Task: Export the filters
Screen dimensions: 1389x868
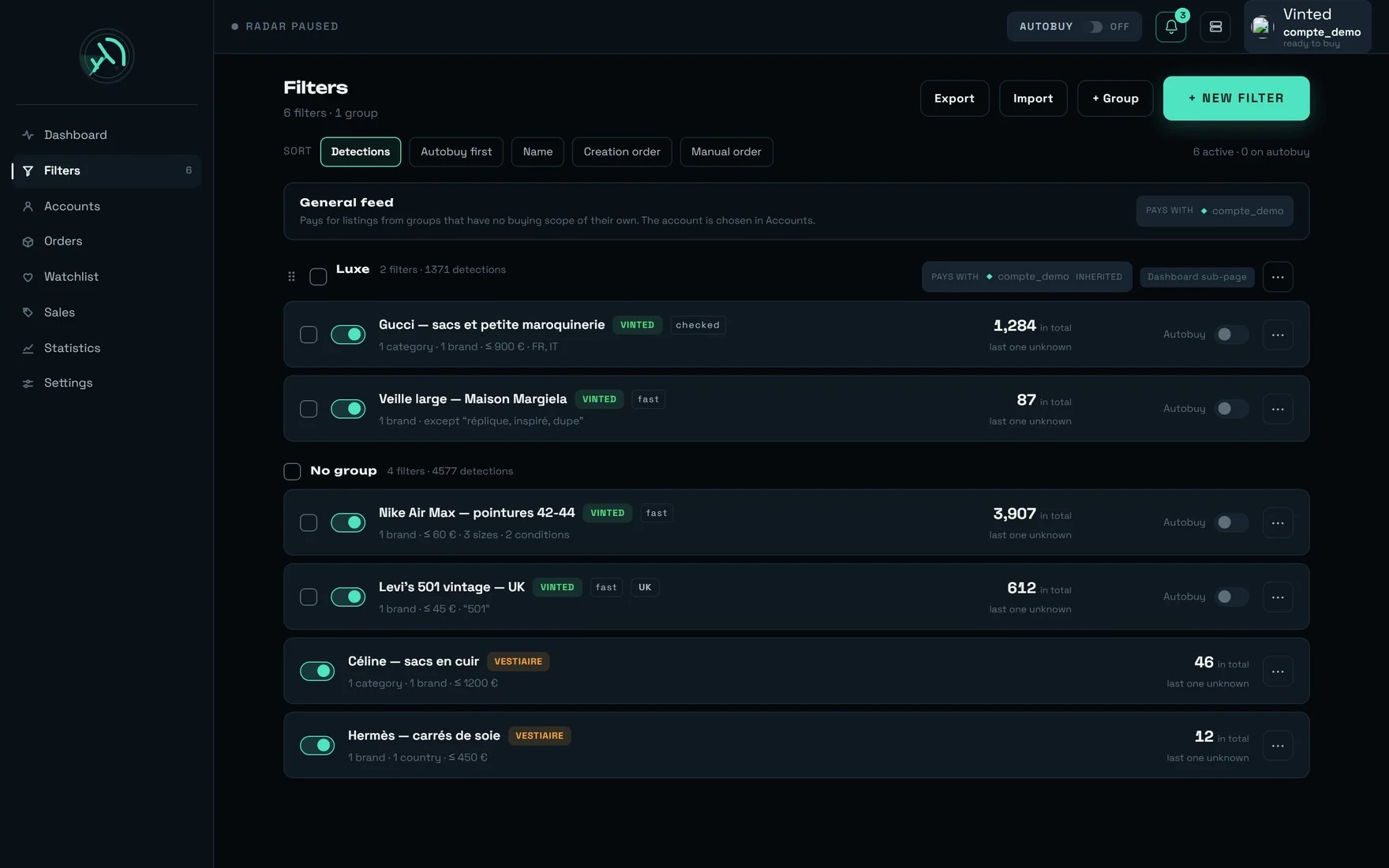Action: (x=954, y=99)
